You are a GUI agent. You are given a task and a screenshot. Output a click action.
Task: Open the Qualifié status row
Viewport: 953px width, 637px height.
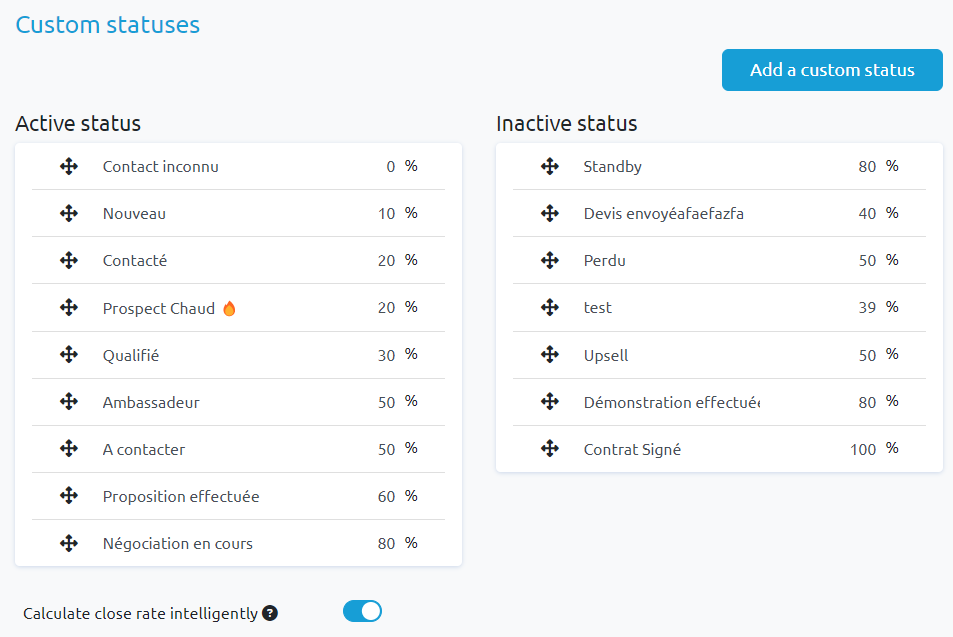238,355
